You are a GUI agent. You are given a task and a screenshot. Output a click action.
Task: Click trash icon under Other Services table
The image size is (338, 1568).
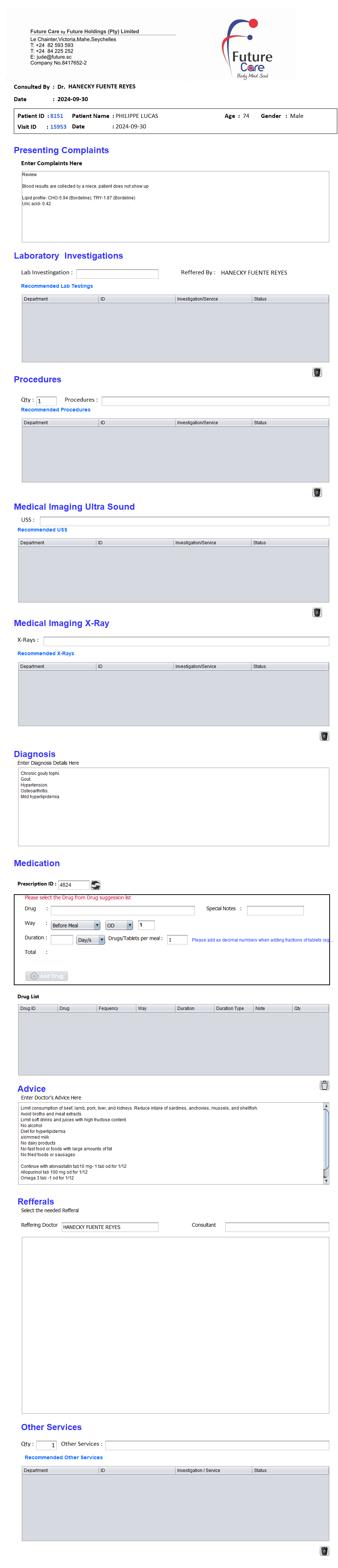click(x=324, y=1550)
